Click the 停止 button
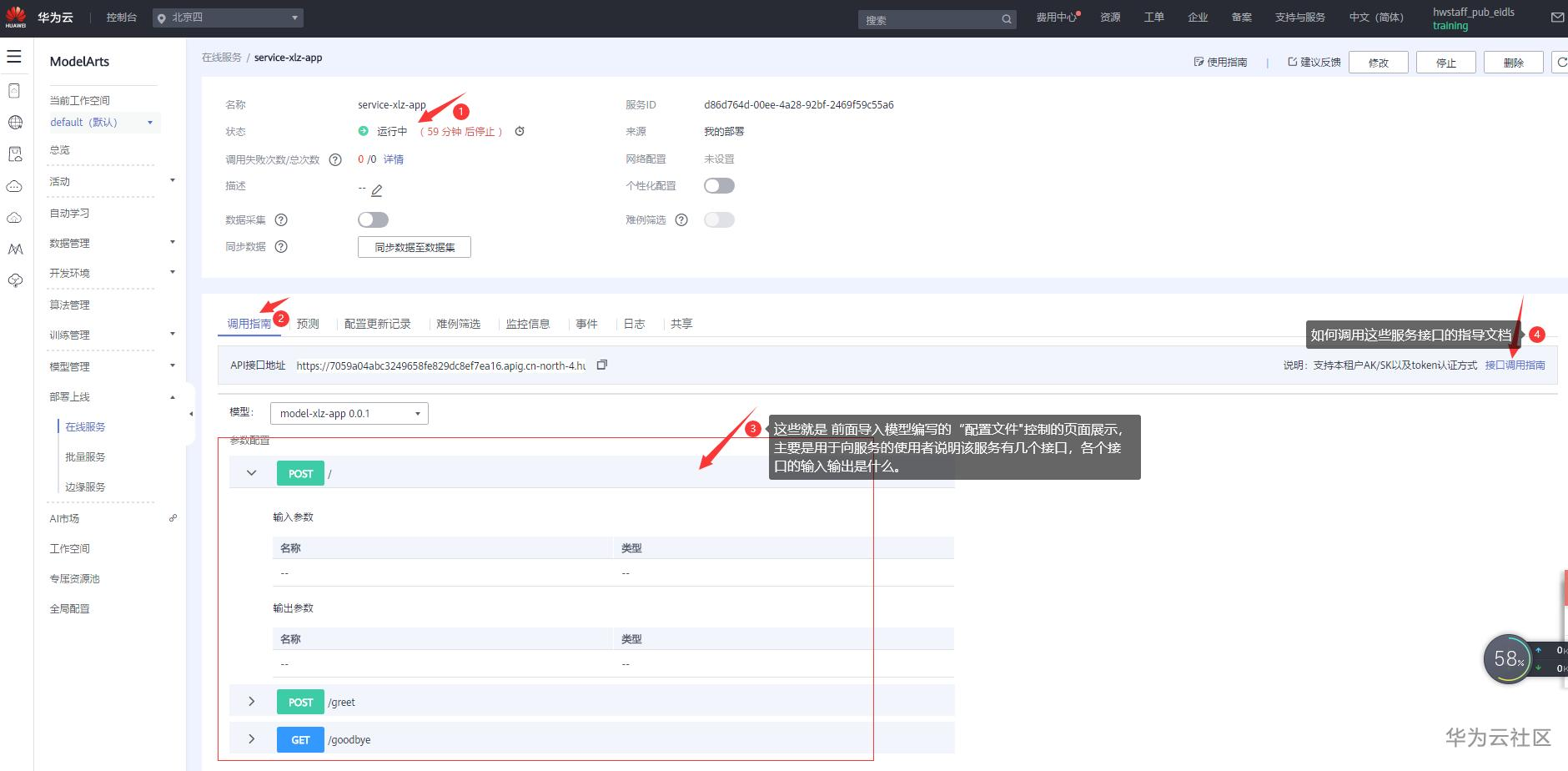1568x771 pixels. (1446, 63)
